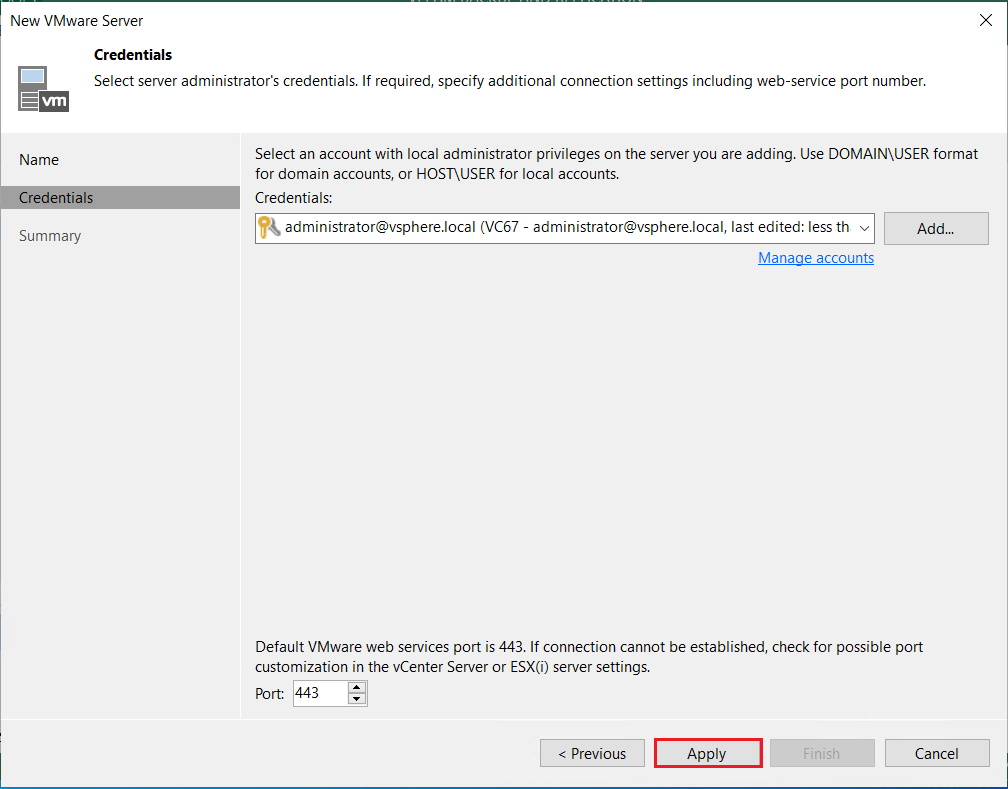The image size is (1008, 789).
Task: Cancel the New VMware Server wizard
Action: [x=937, y=753]
